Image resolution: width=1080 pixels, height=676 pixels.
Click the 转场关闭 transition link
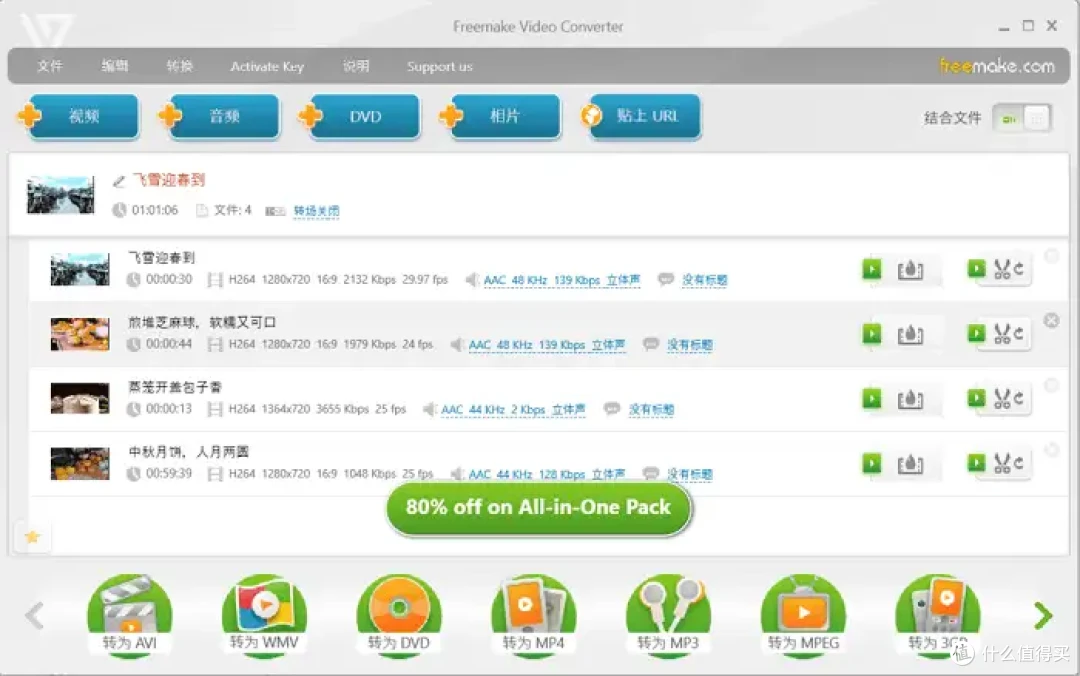coord(316,211)
